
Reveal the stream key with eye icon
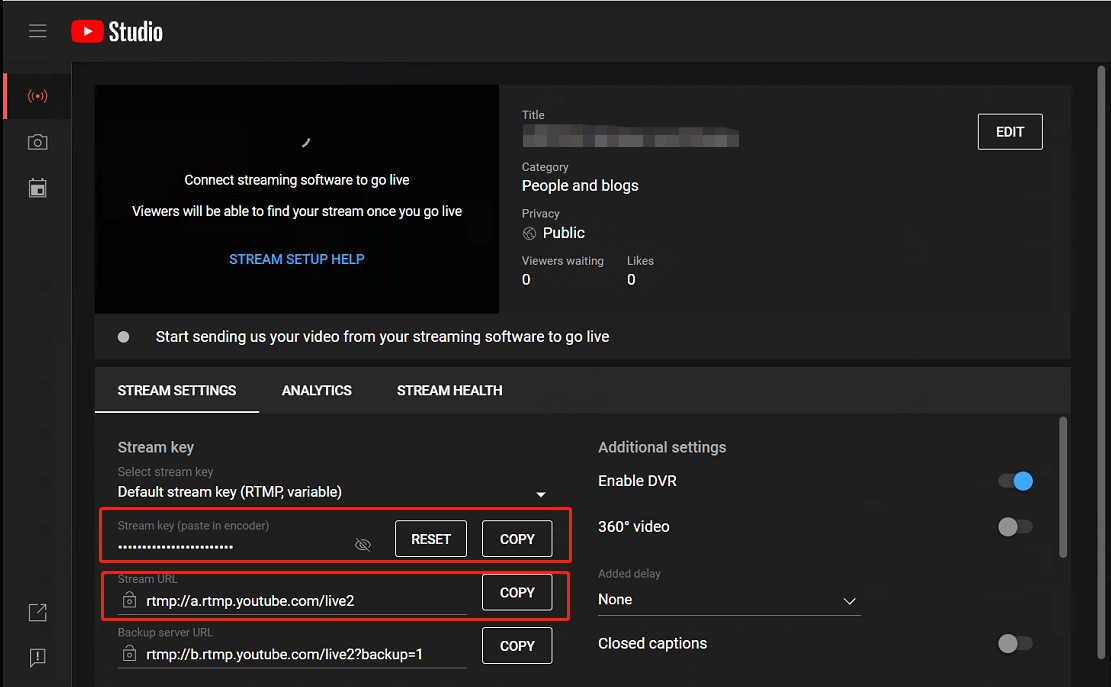tap(363, 544)
